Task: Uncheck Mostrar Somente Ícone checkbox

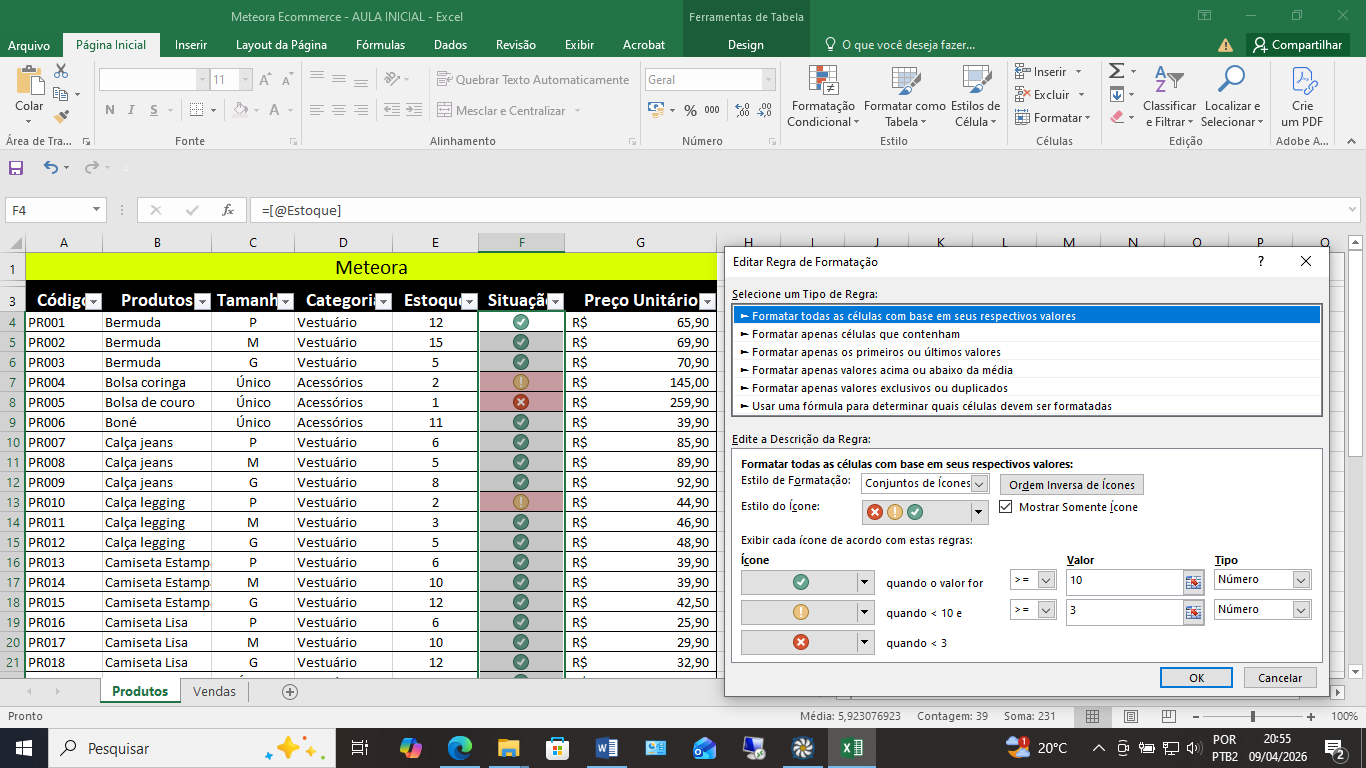Action: coord(1006,507)
